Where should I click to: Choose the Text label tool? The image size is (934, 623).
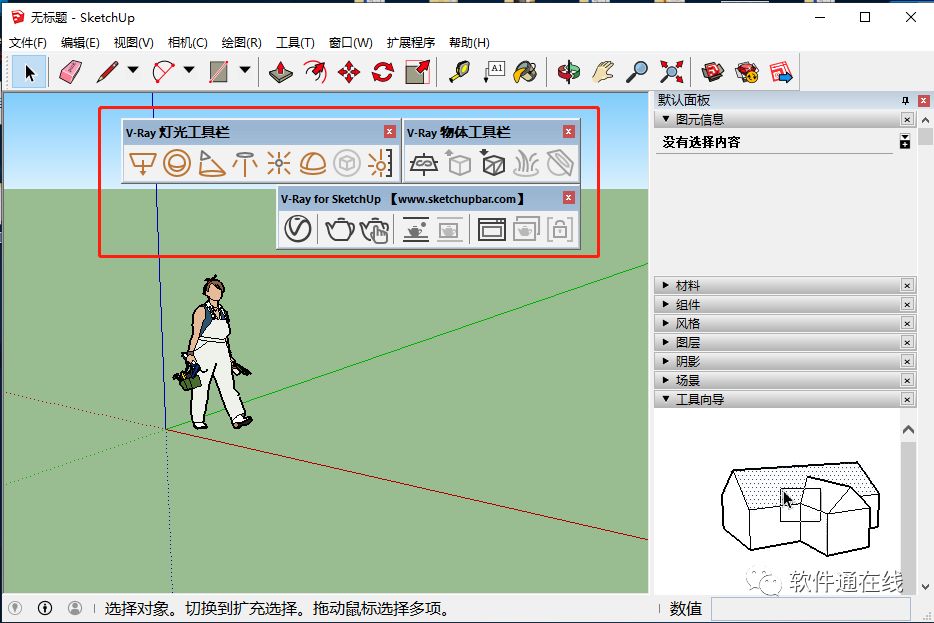tap(494, 72)
